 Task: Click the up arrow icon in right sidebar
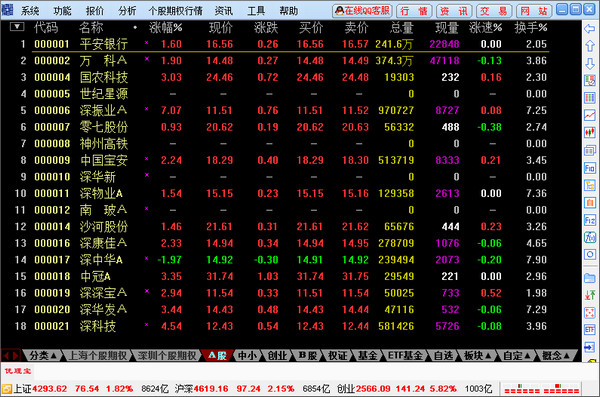590,46
